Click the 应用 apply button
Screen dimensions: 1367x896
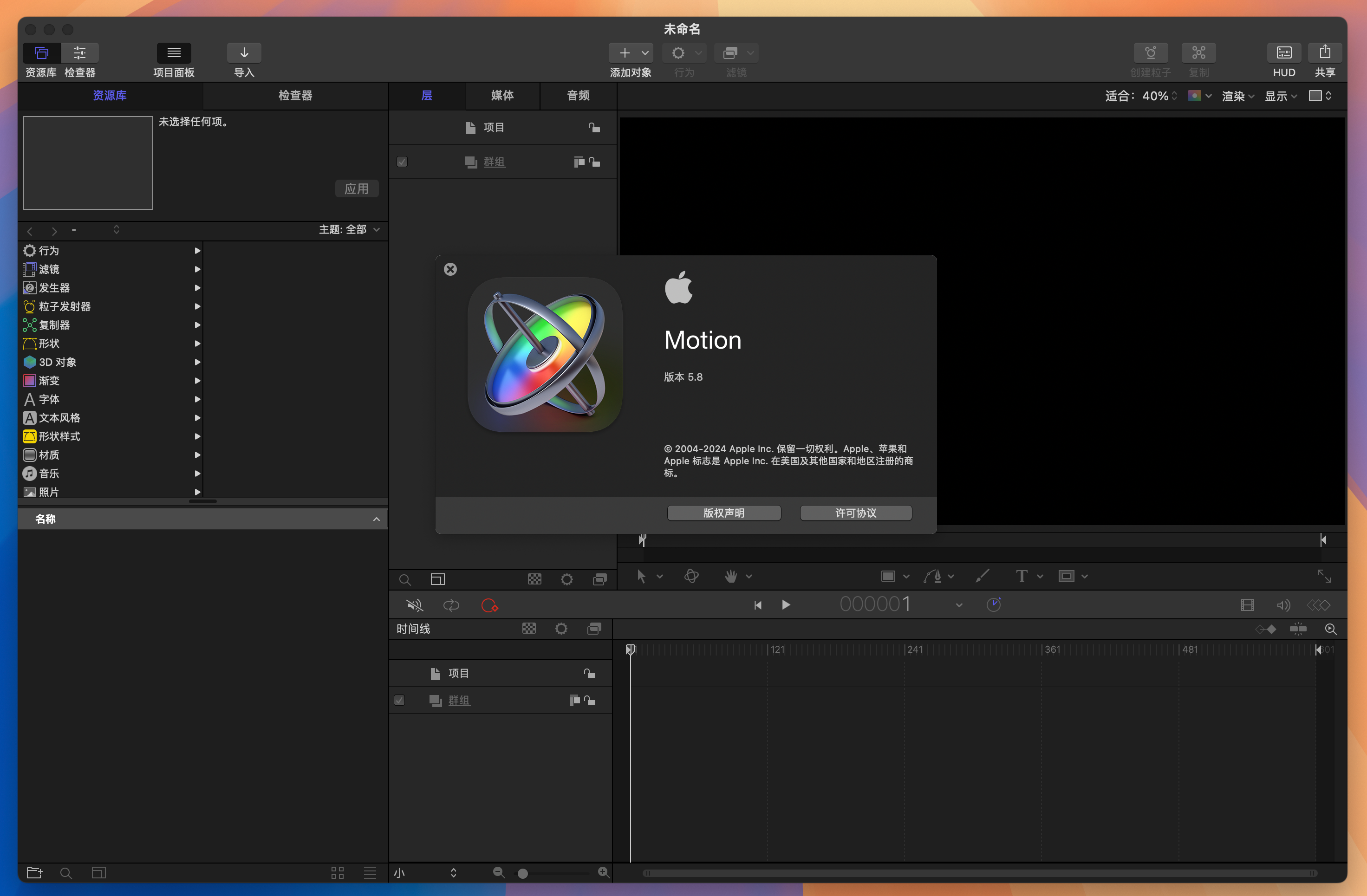coord(357,188)
